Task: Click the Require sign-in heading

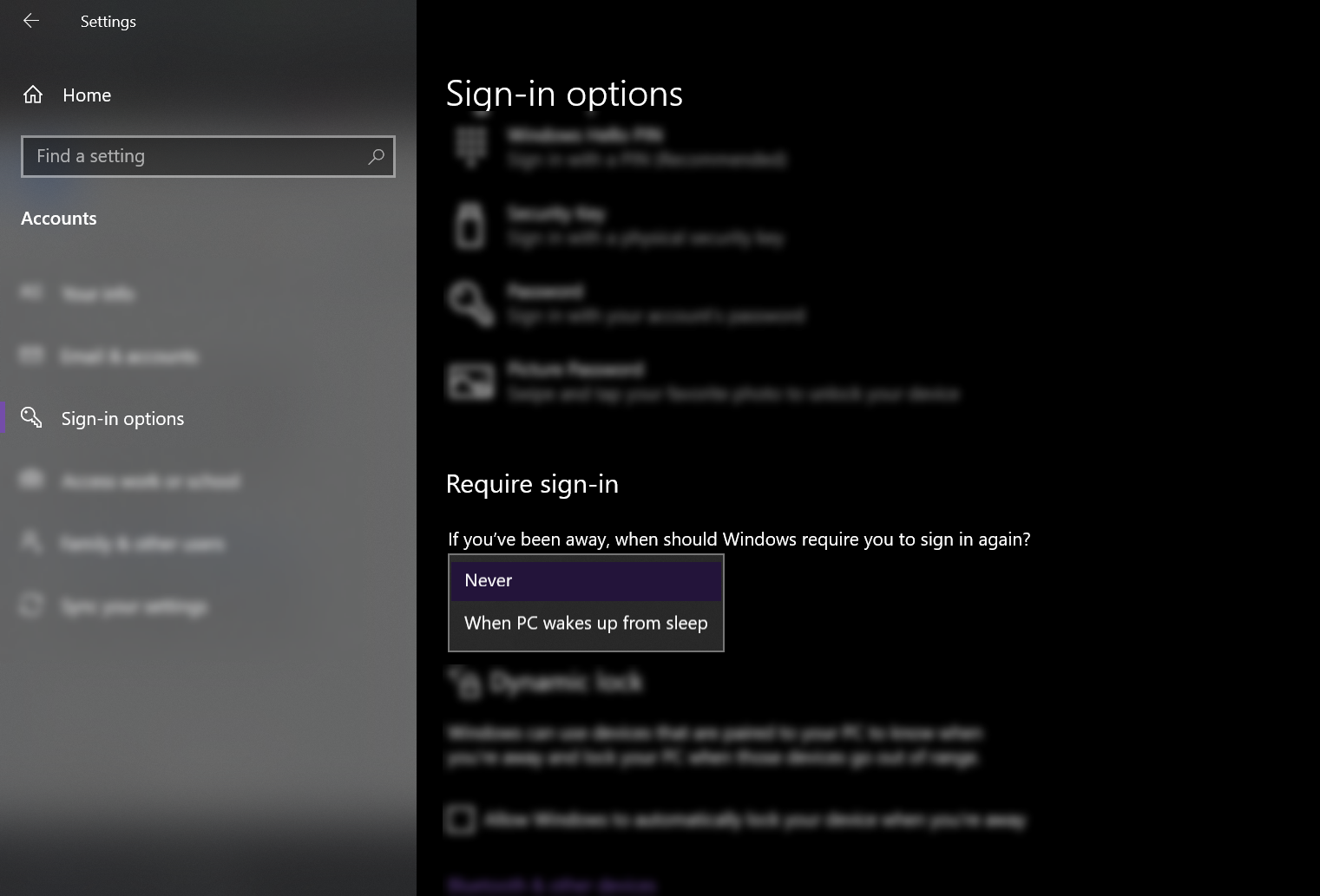Action: pos(532,484)
